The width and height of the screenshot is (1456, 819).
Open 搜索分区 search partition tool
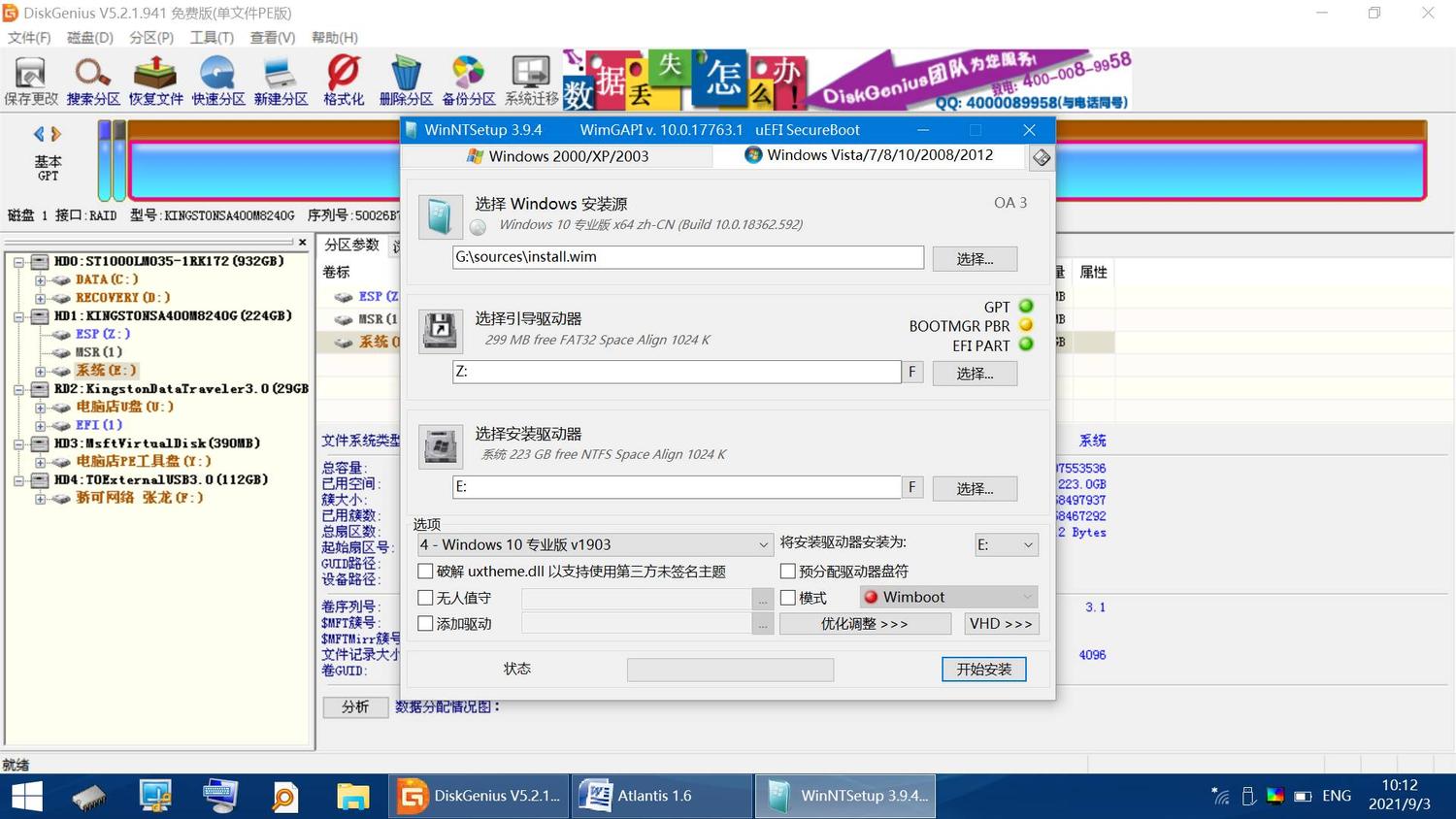pyautogui.click(x=93, y=81)
